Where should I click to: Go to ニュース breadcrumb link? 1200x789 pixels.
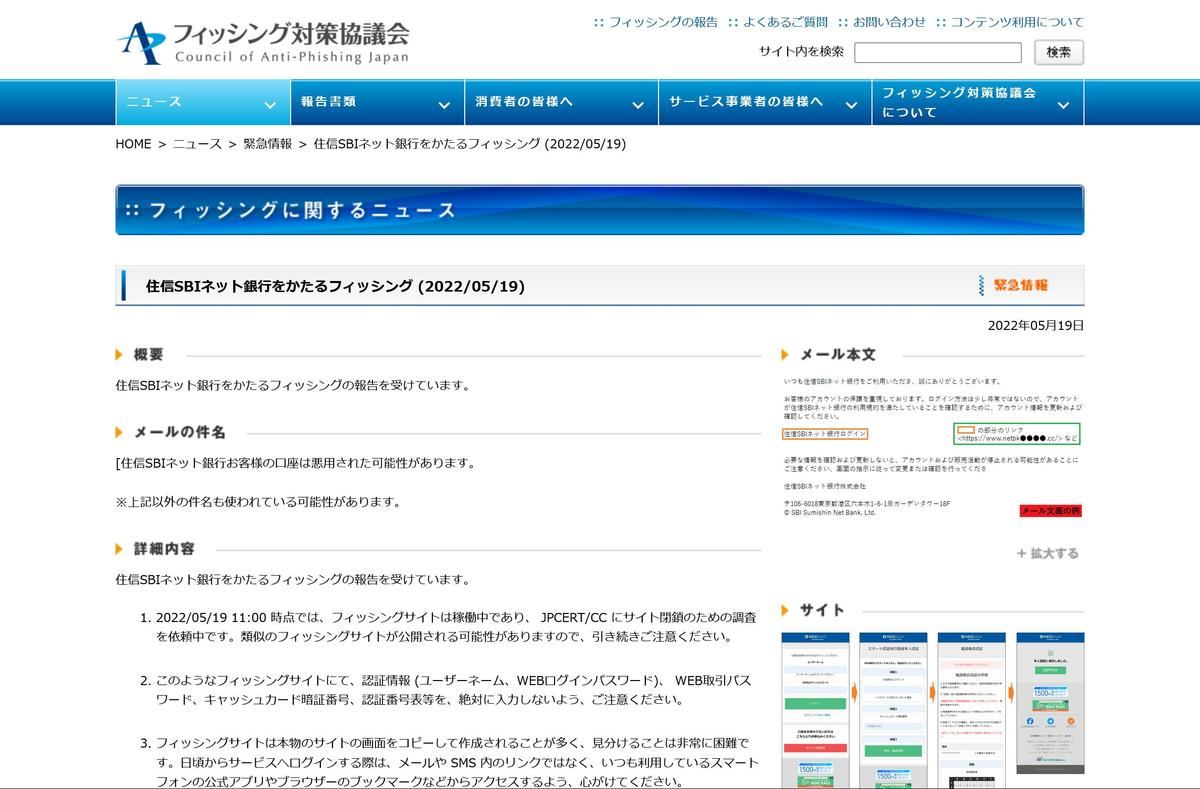click(x=197, y=144)
